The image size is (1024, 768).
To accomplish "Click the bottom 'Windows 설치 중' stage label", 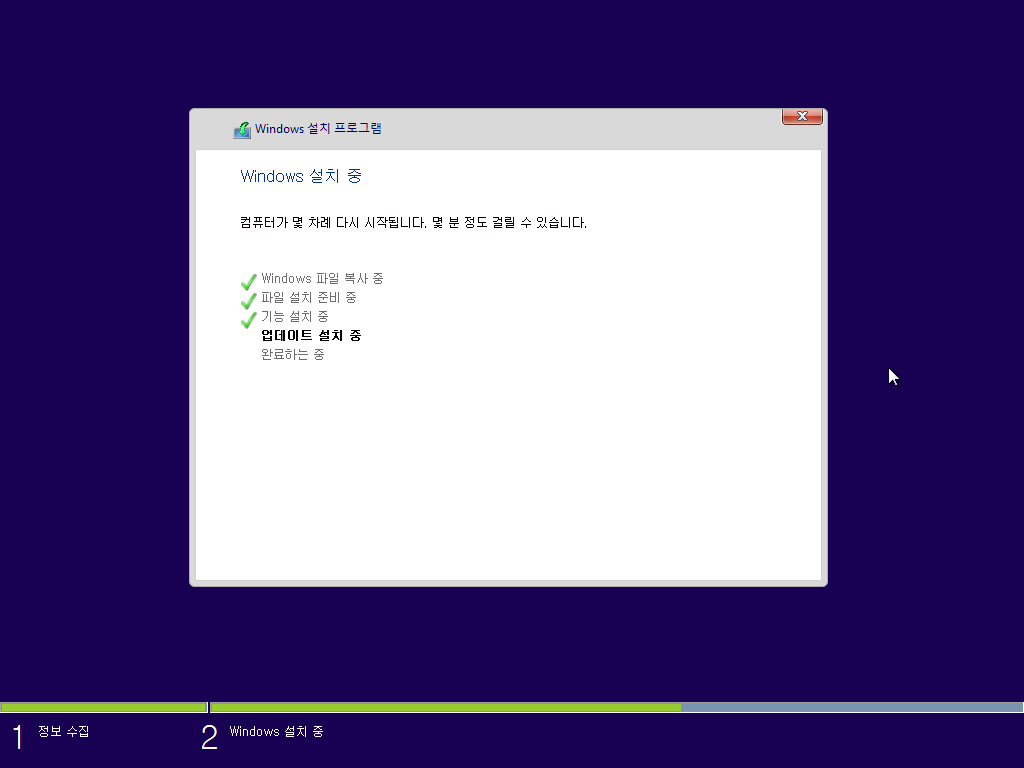I will [276, 731].
